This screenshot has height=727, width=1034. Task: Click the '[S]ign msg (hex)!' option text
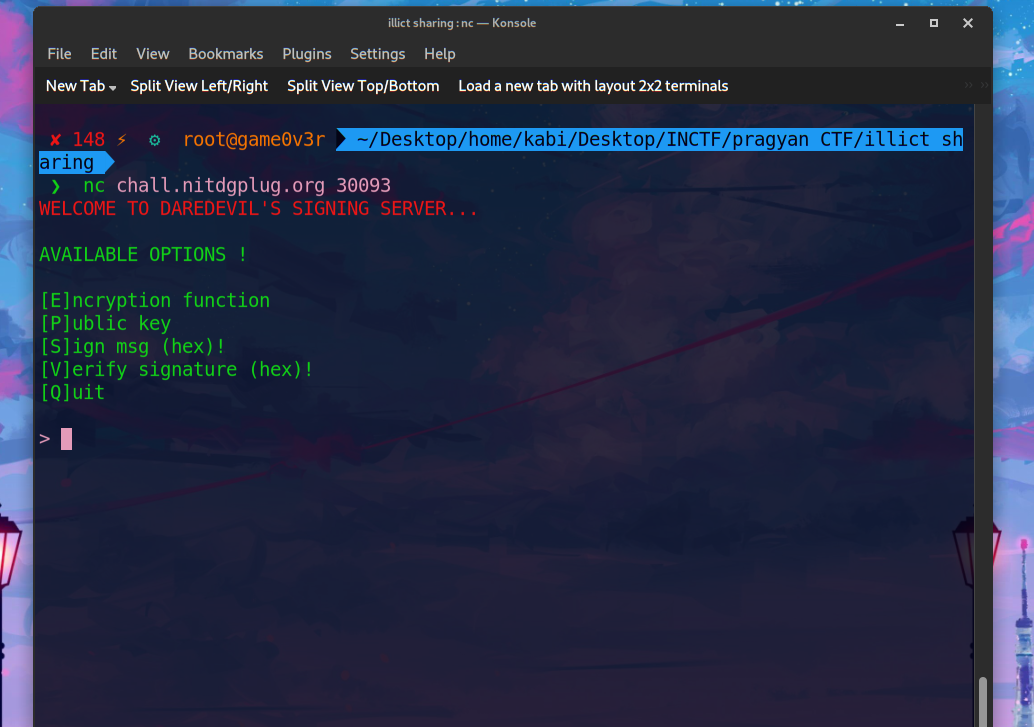coord(133,346)
